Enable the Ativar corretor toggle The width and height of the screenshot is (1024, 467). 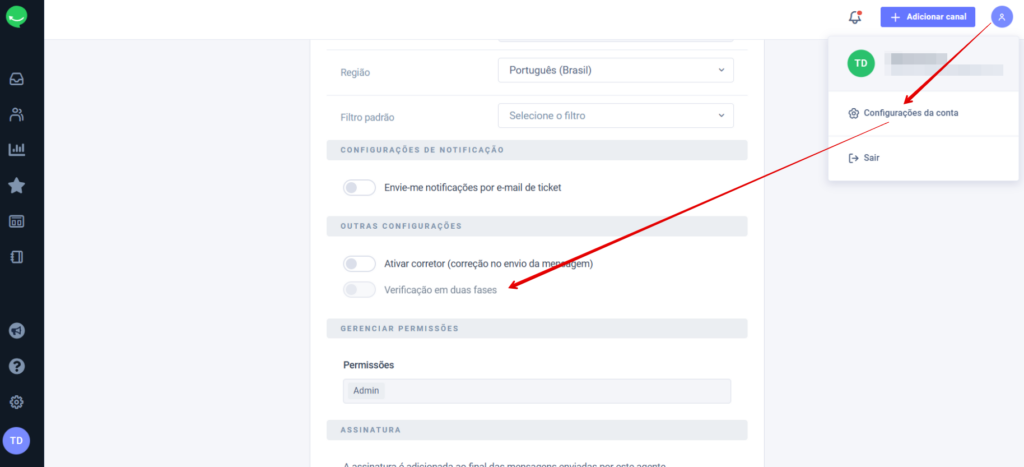click(x=359, y=264)
